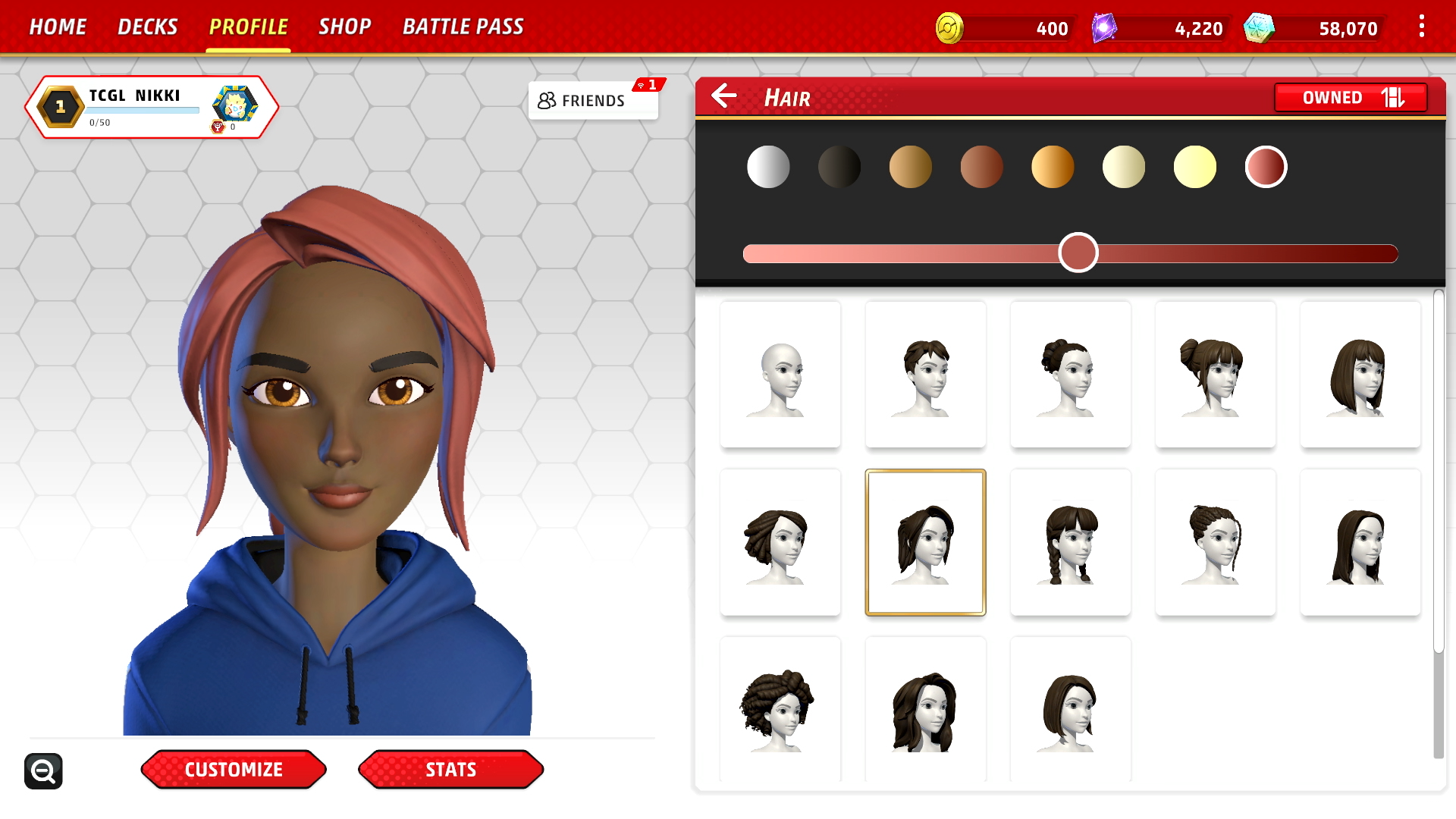Image resolution: width=1456 pixels, height=819 pixels.
Task: Open the BATTLE PASS tab
Action: (x=464, y=26)
